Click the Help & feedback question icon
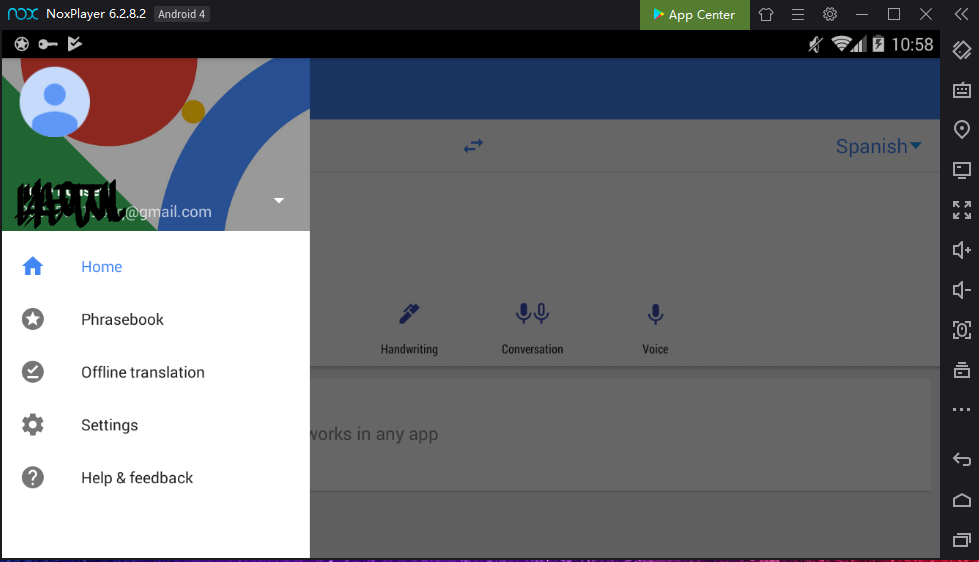 (x=33, y=478)
